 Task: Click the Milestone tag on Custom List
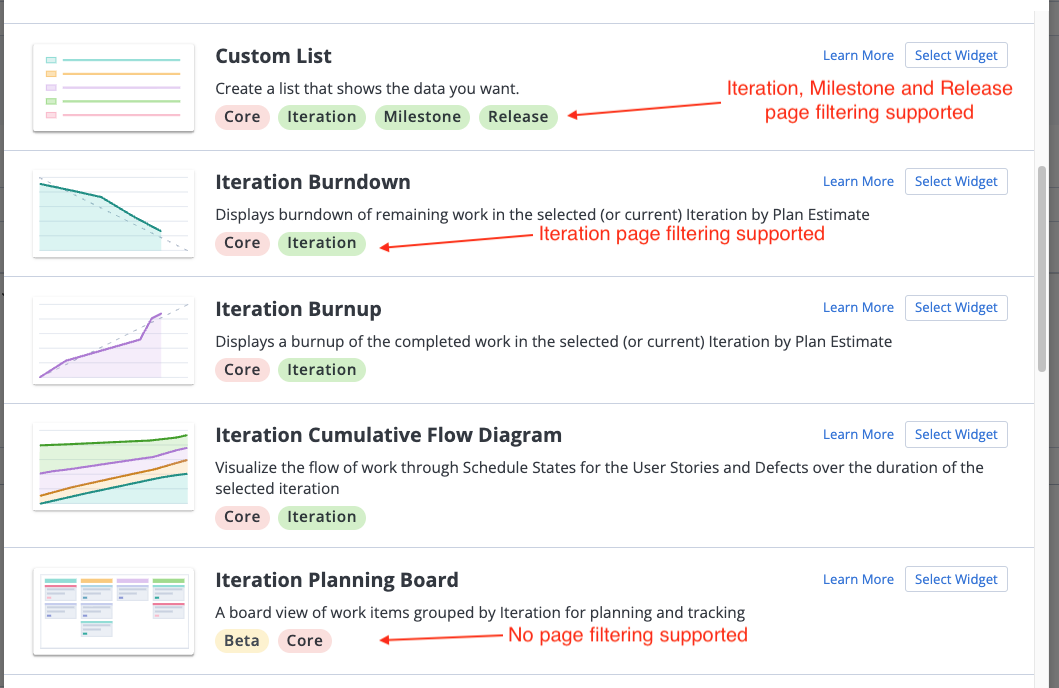pyautogui.click(x=422, y=117)
